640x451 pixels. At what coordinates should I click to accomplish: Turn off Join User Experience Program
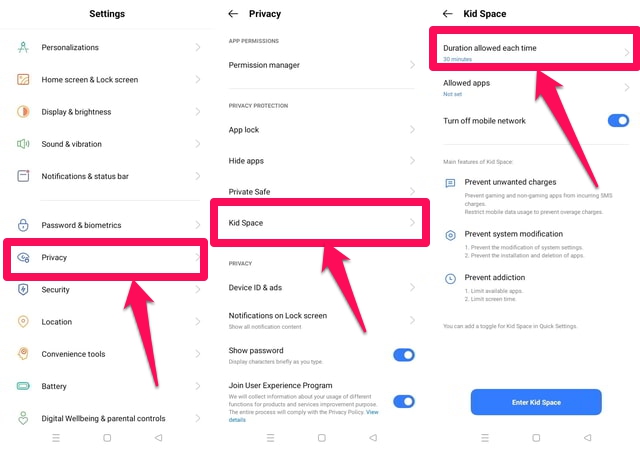404,402
